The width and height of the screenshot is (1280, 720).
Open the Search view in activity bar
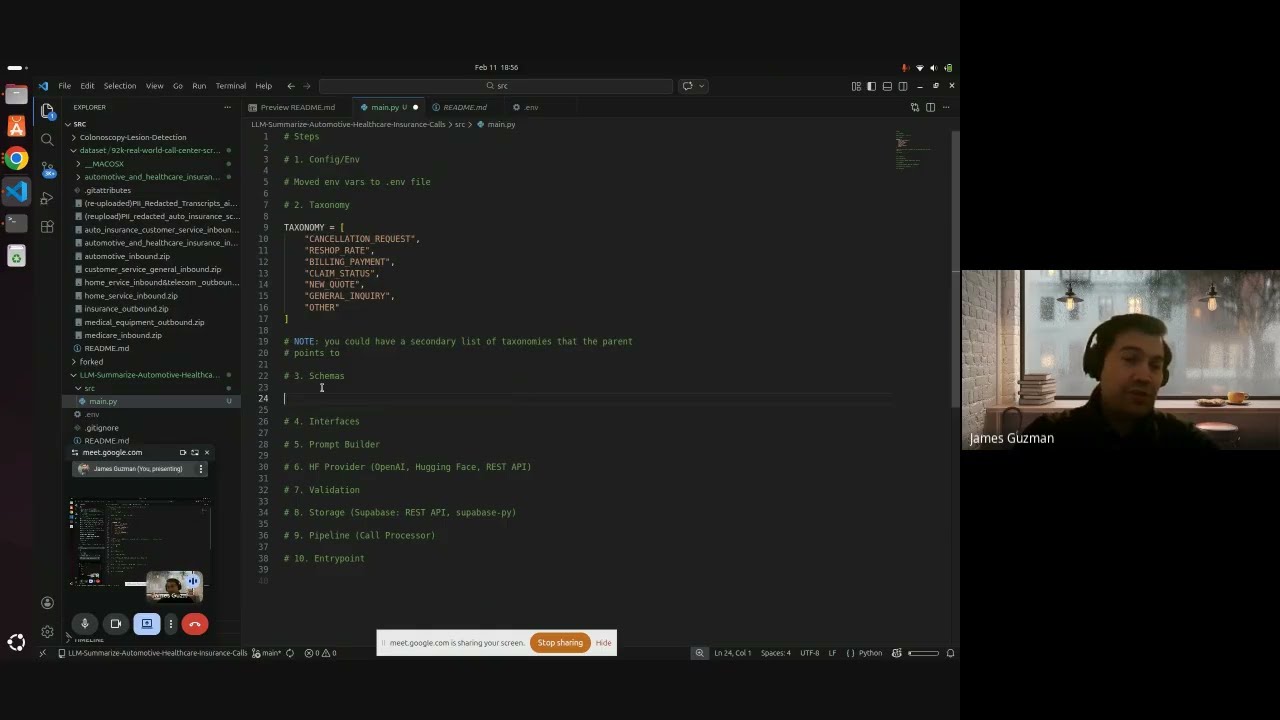(47, 140)
